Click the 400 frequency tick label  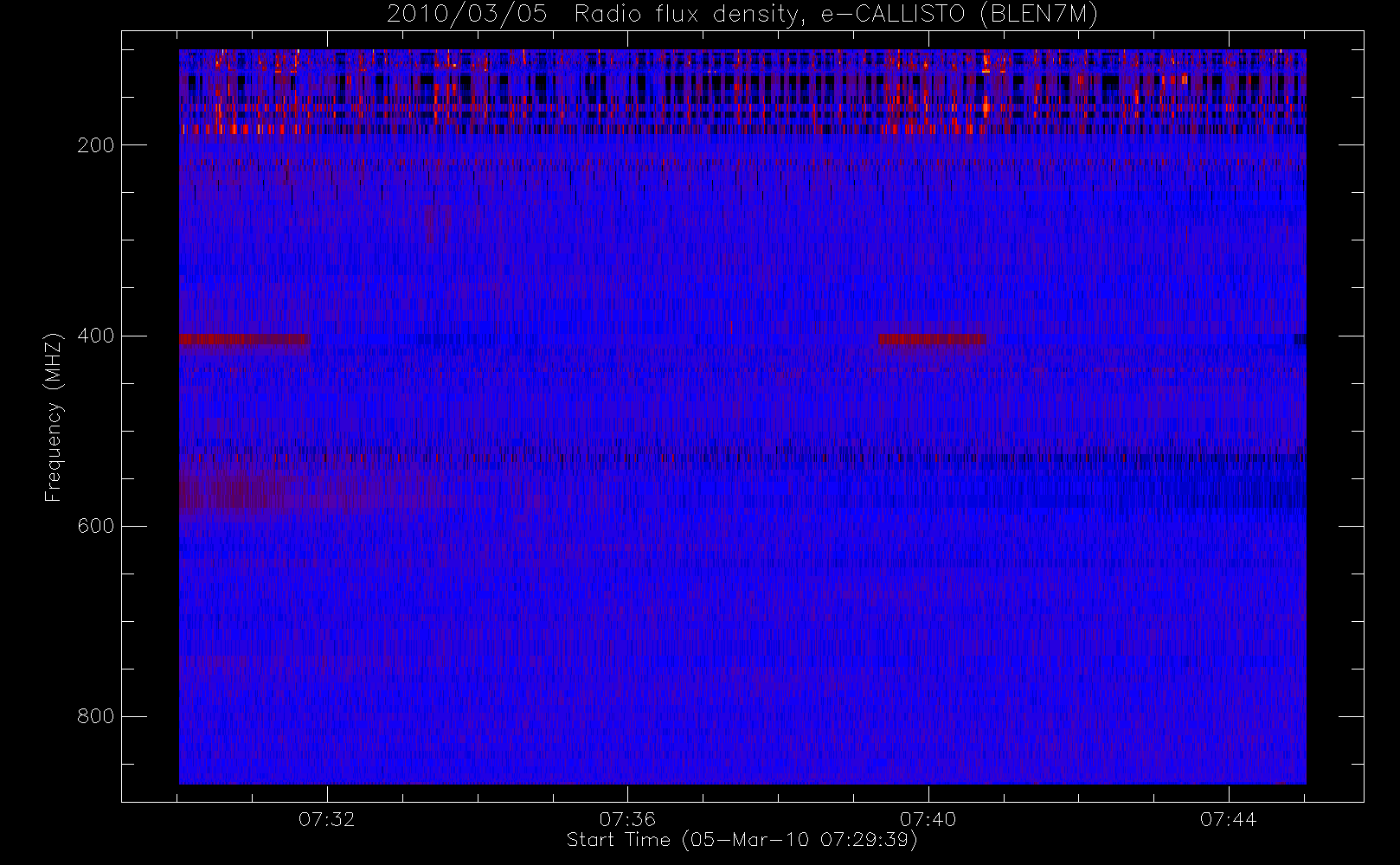(96, 336)
